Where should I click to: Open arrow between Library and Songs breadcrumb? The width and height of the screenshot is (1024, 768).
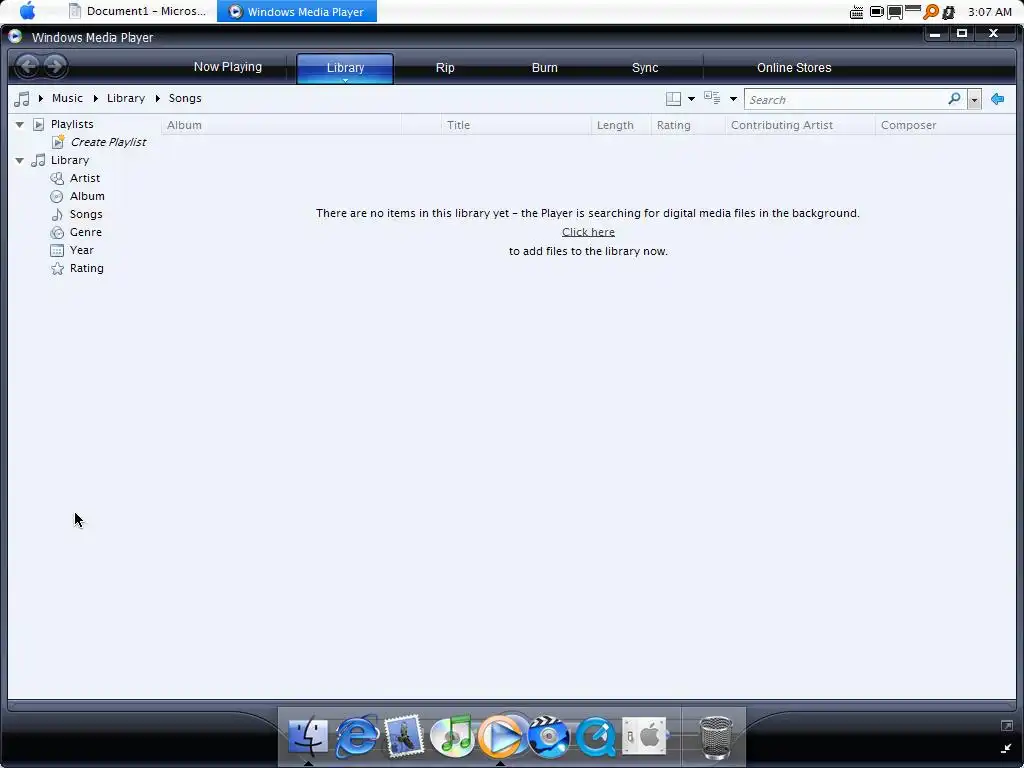(x=157, y=98)
